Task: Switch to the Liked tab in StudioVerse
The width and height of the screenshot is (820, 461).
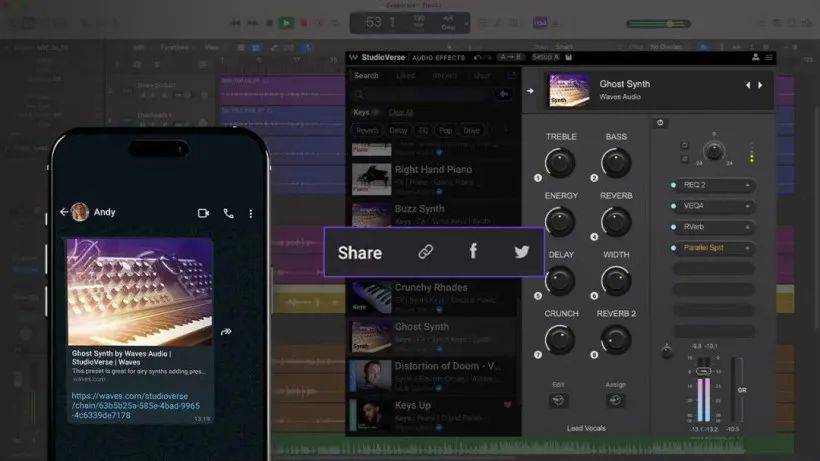Action: (x=405, y=76)
